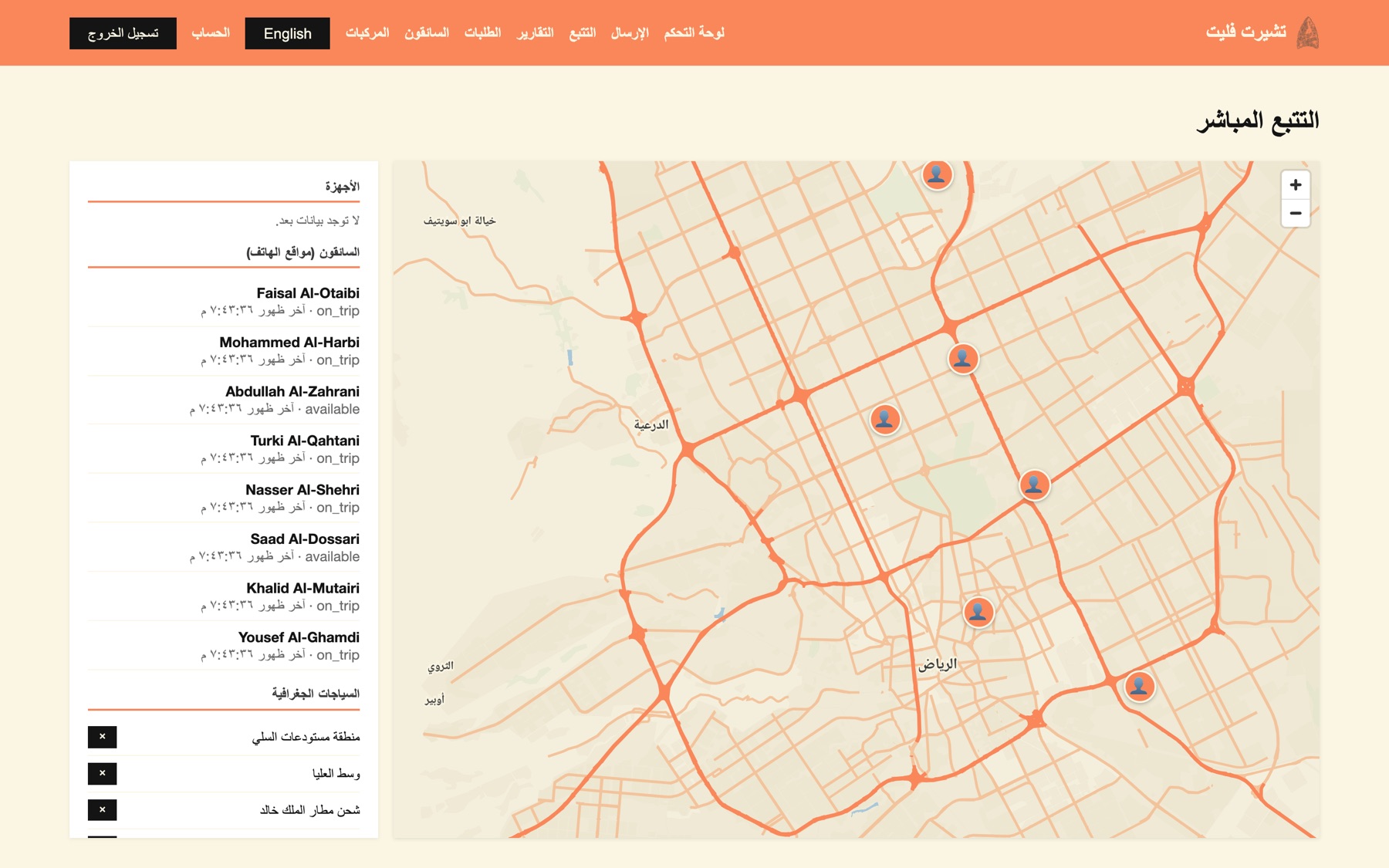Switch language with the English button
The height and width of the screenshot is (868, 1389).
[x=287, y=33]
